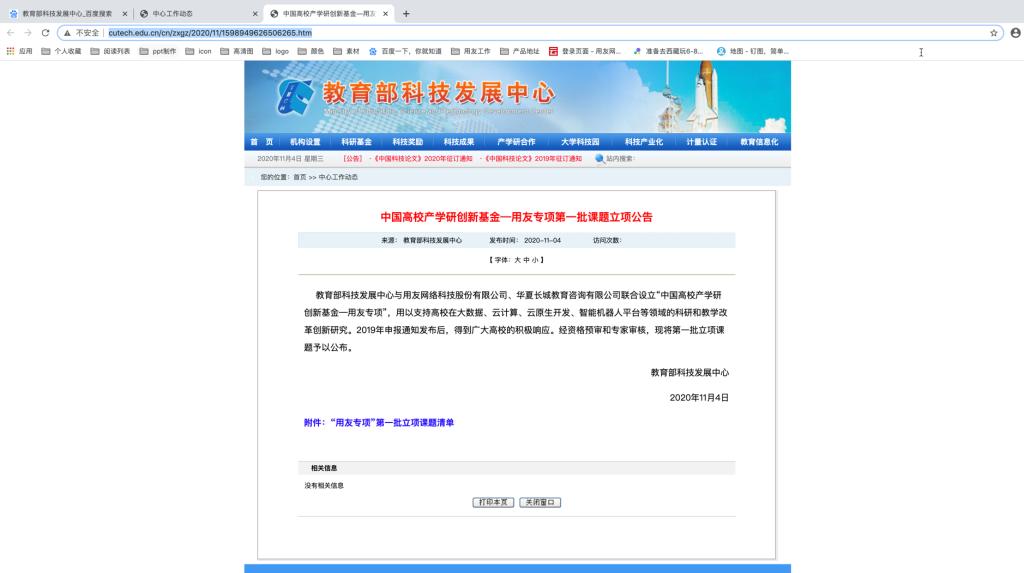Bookmark this page with the star icon
Screen dimensions: 1024x573
pyautogui.click(x=993, y=33)
